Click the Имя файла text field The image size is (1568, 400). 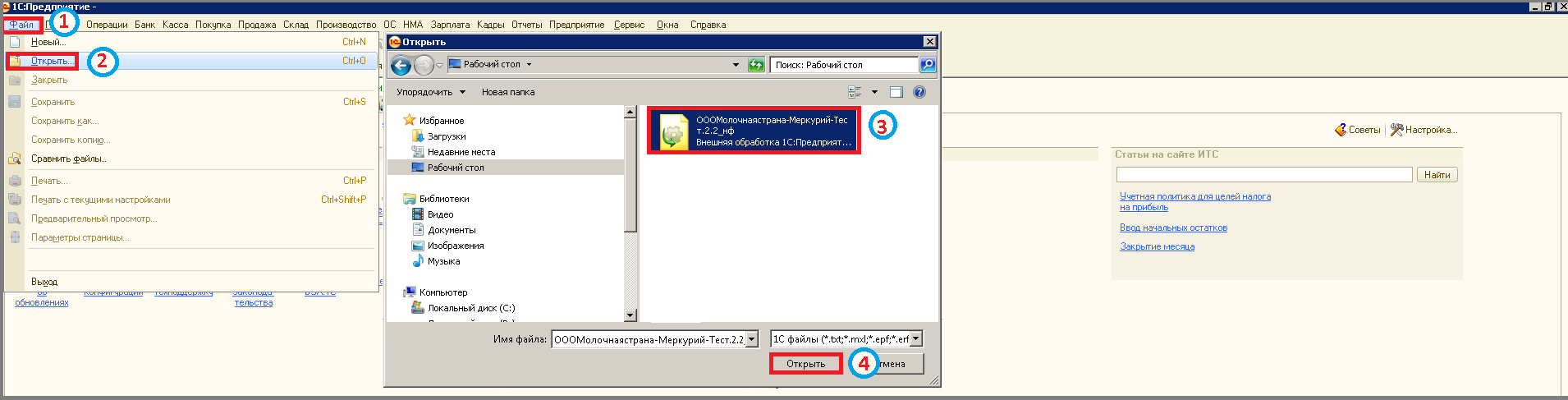648,339
